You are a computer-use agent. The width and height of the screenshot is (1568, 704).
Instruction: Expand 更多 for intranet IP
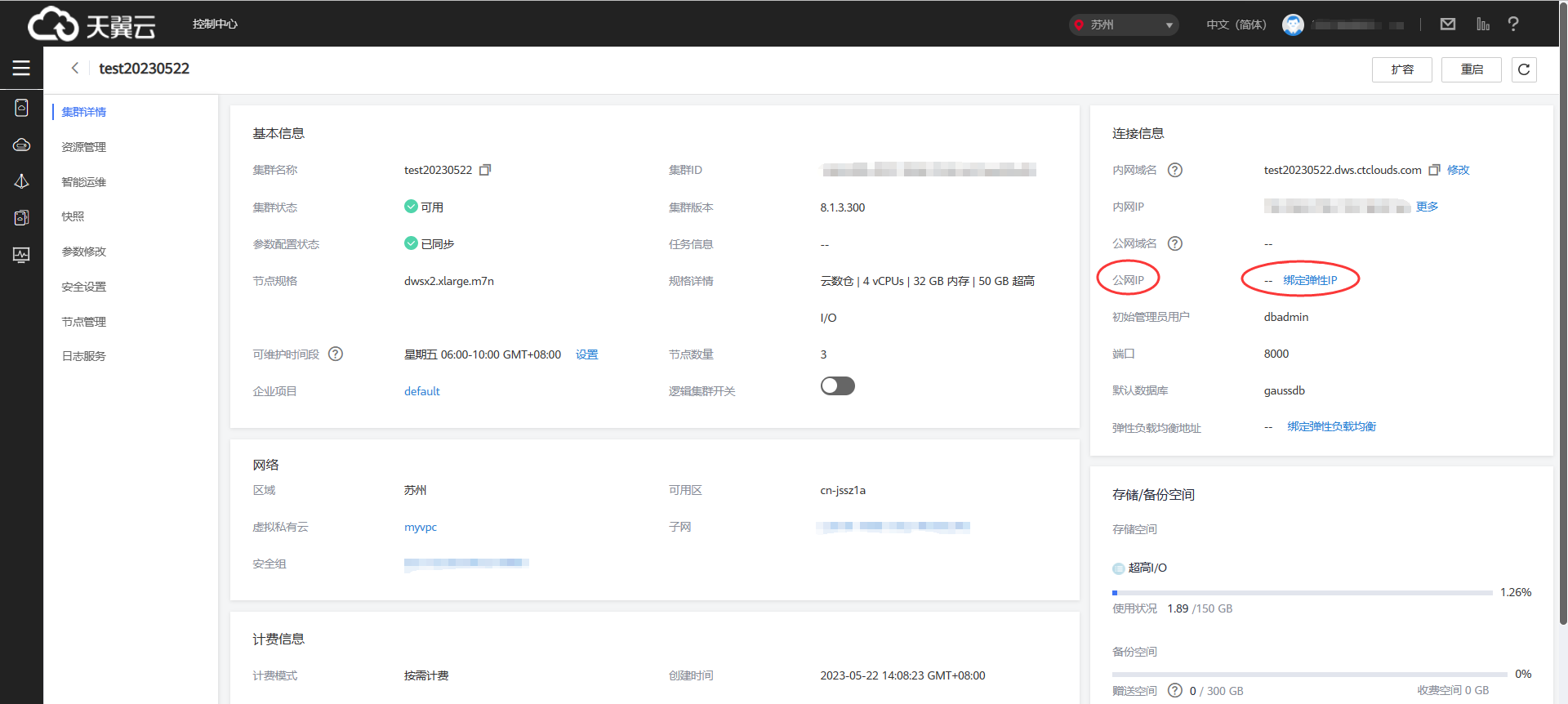tap(1427, 207)
